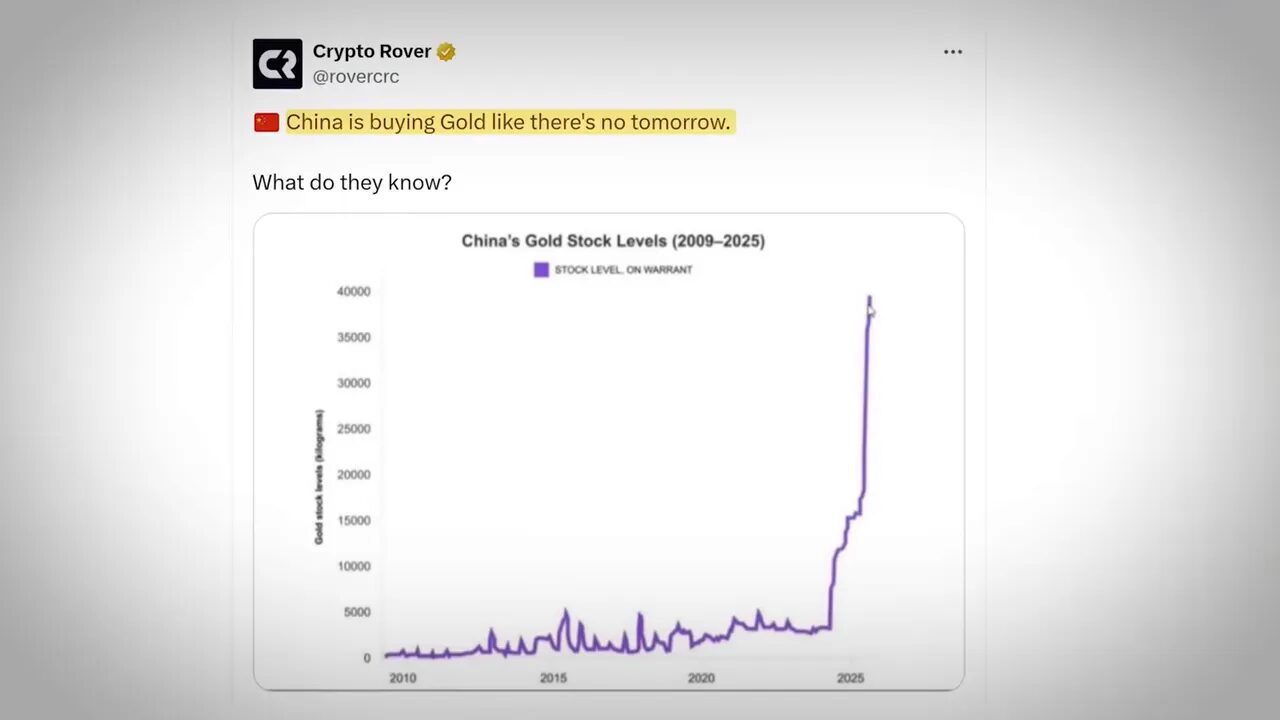Screen dimensions: 1280x720
Task: Click the rotated y-axis title "Gold stock levels (kilograms)"
Action: click(319, 477)
